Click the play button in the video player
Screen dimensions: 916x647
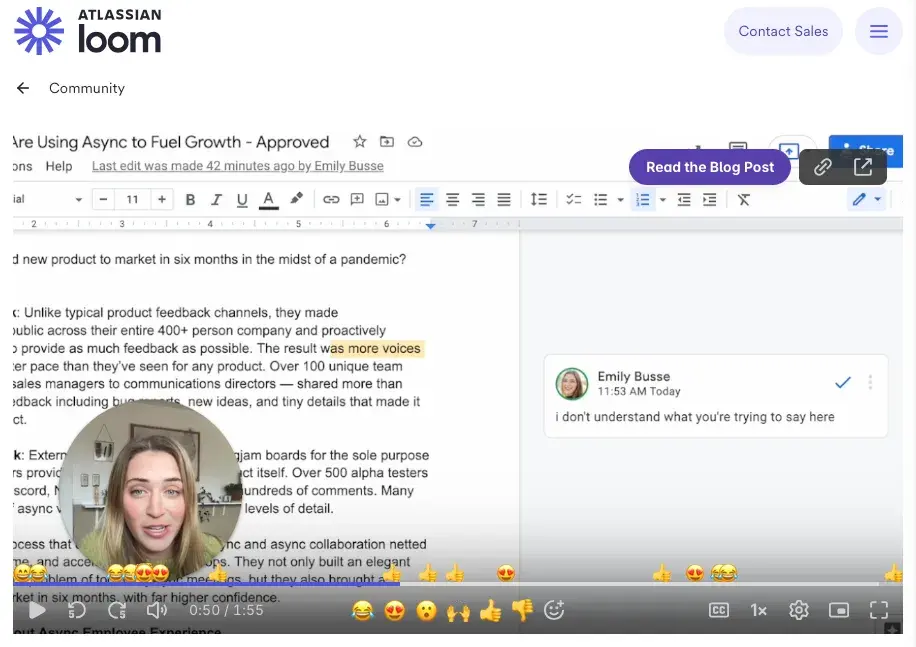coord(37,610)
